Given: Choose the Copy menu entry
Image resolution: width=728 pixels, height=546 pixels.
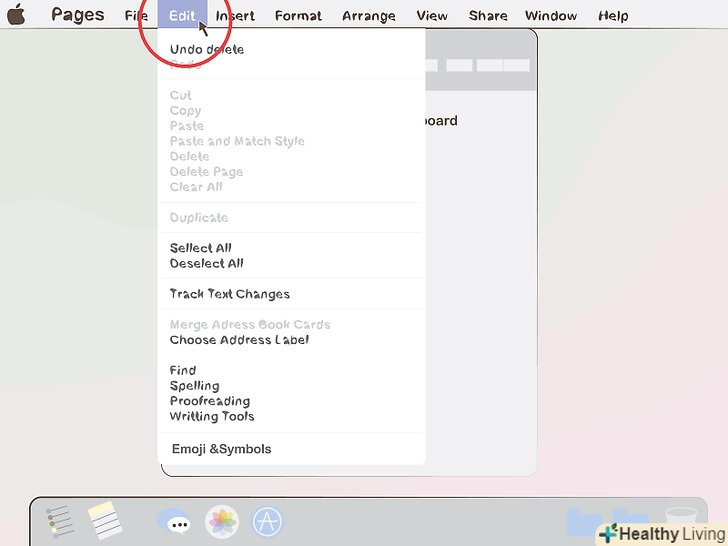Looking at the screenshot, I should point(185,110).
